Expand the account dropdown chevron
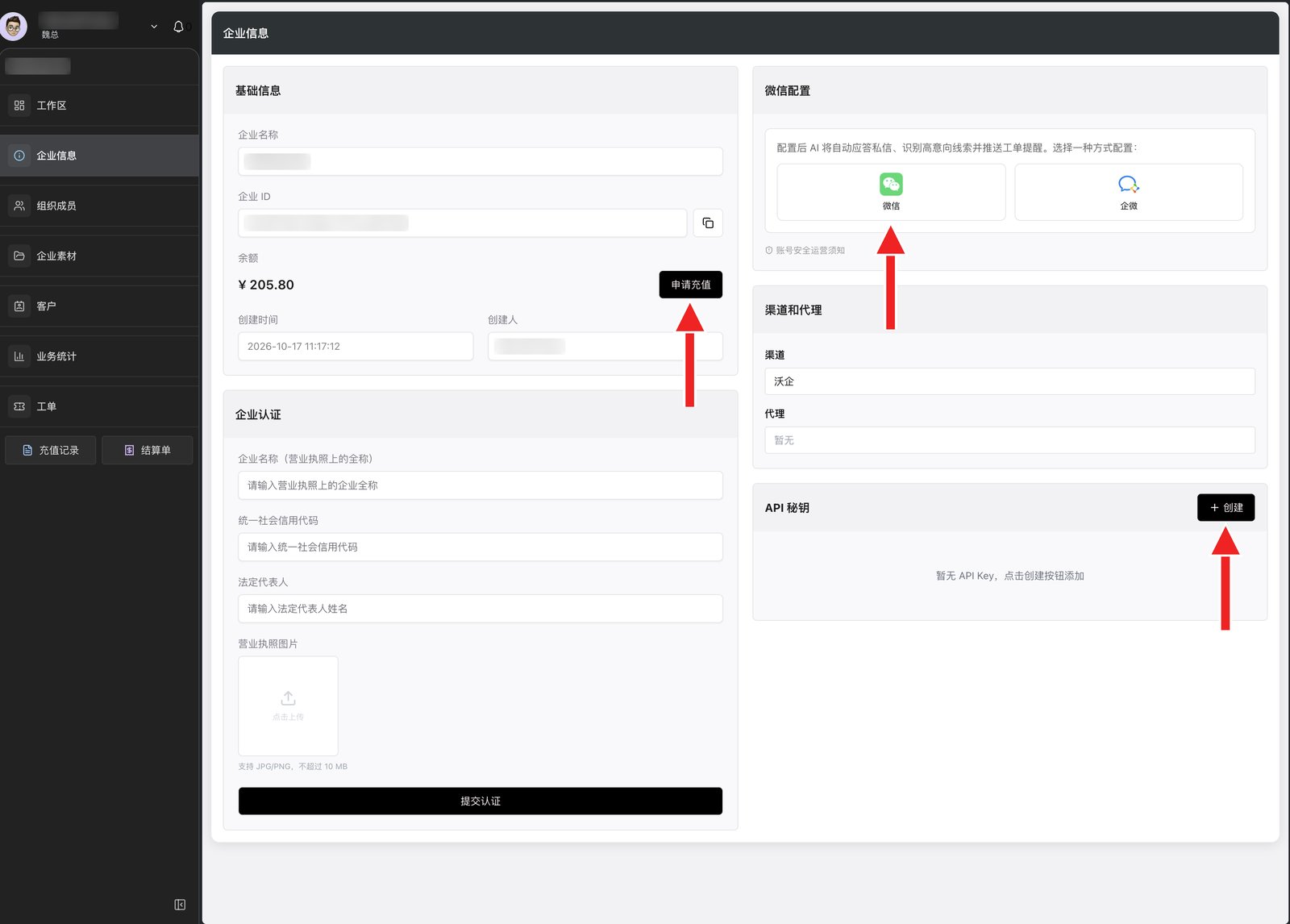The height and width of the screenshot is (924, 1290). [154, 27]
